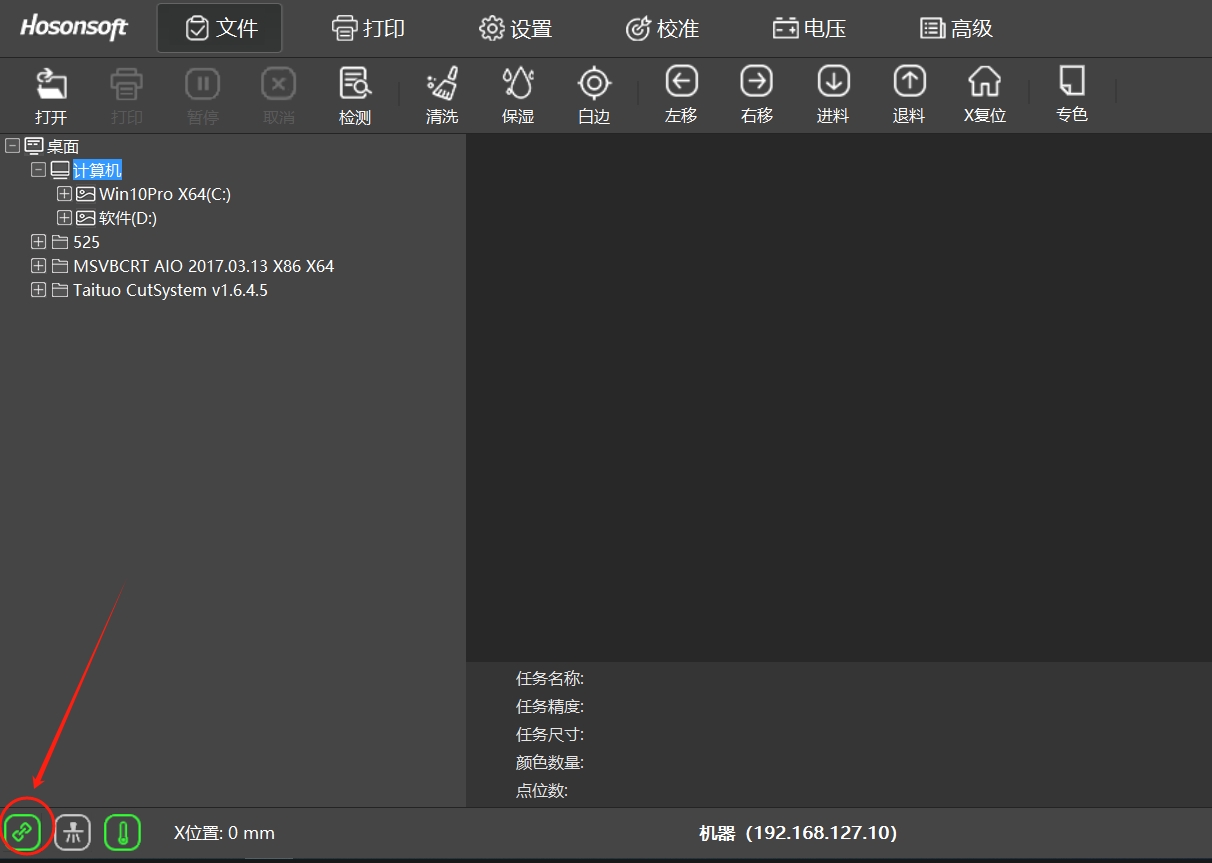Expand the Win10Pro X64(C:) drive node
The width and height of the screenshot is (1212, 863).
pos(64,194)
